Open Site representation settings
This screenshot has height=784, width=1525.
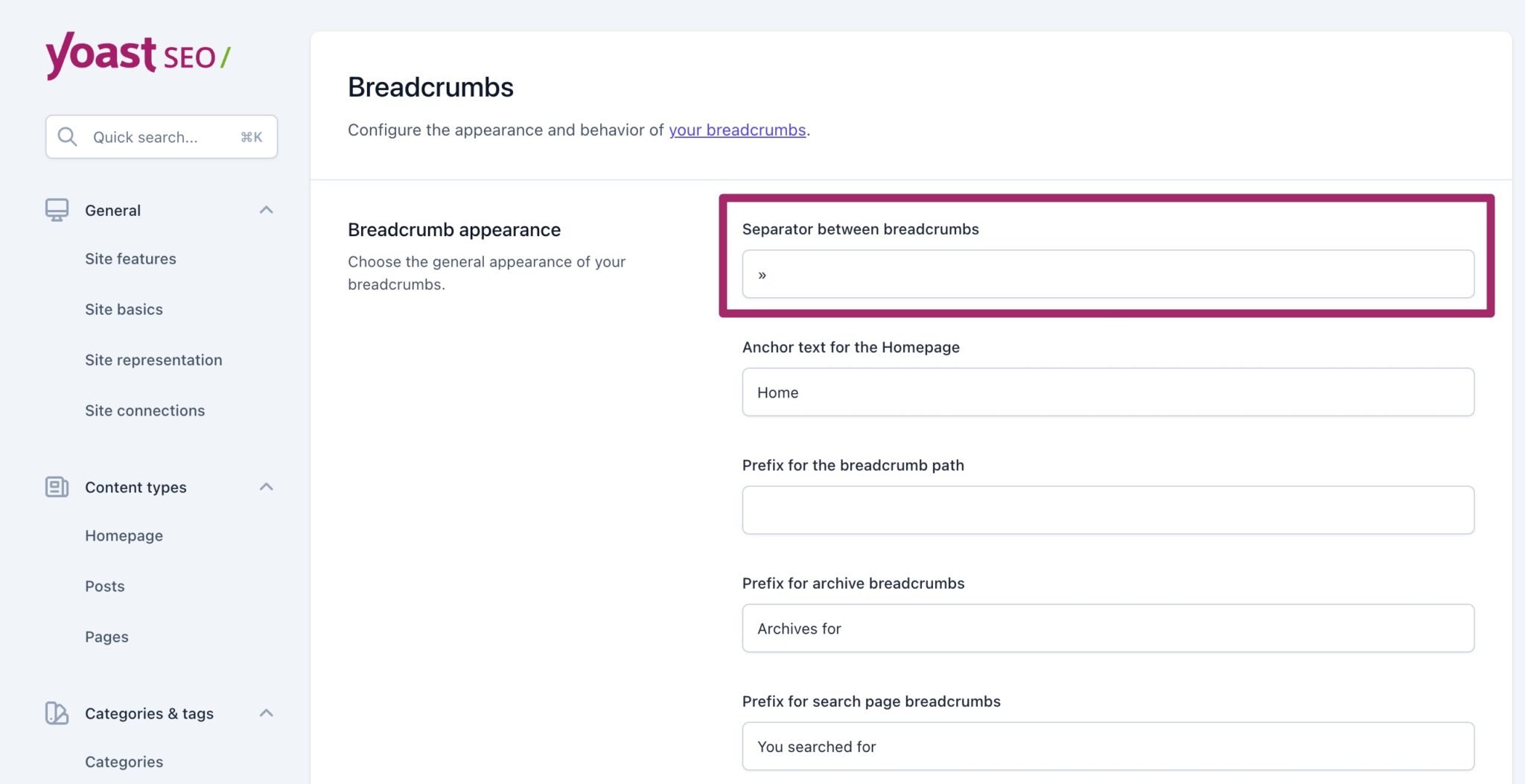tap(153, 360)
